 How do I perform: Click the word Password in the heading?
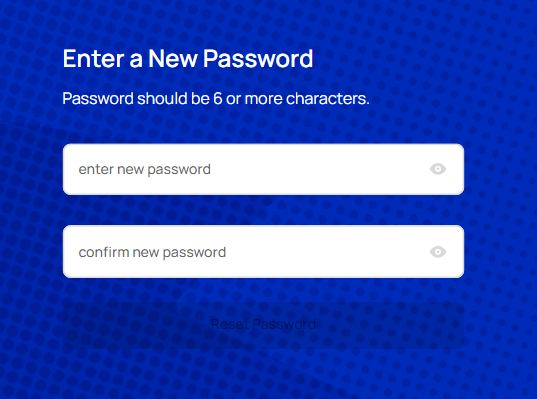[258, 58]
